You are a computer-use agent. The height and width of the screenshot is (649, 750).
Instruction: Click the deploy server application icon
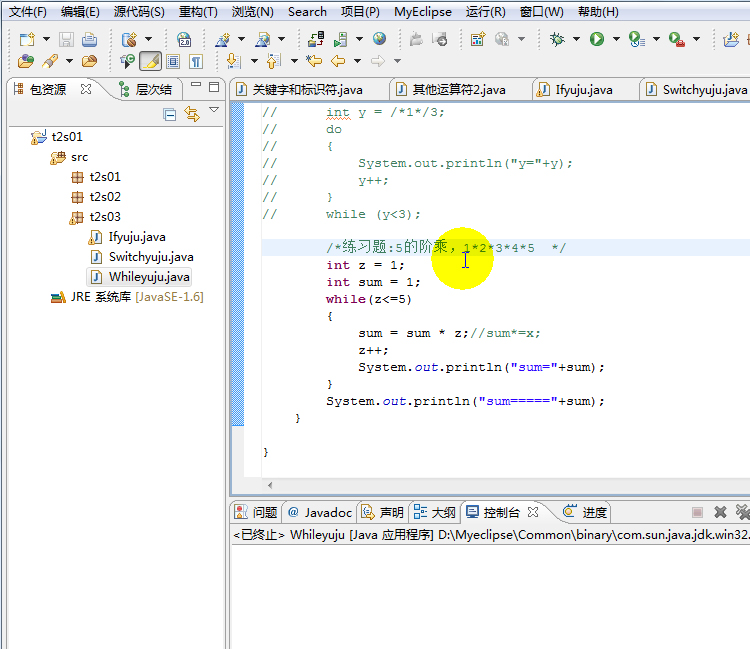(x=316, y=39)
